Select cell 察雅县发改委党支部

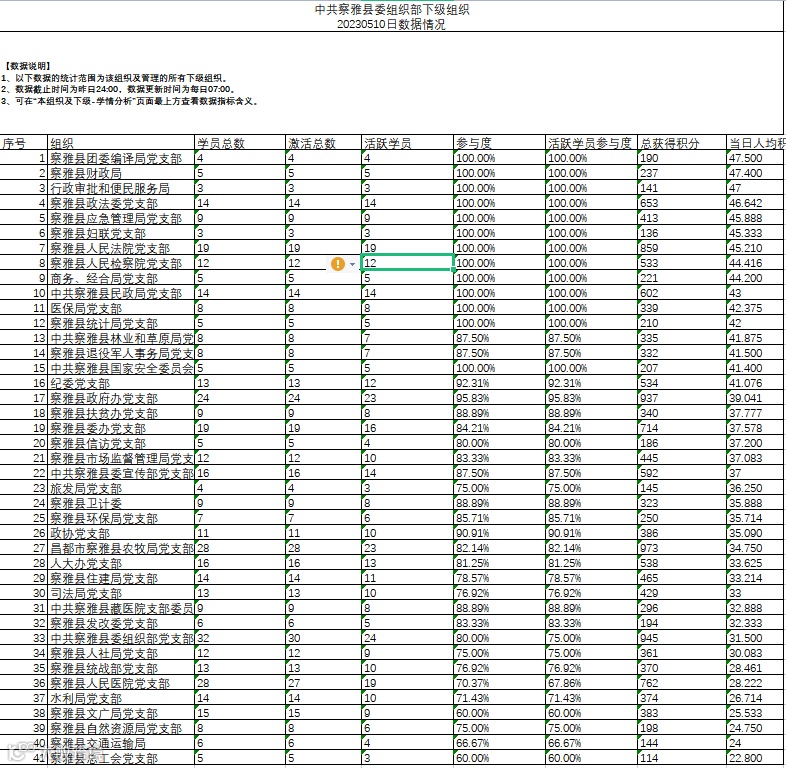[x=121, y=623]
